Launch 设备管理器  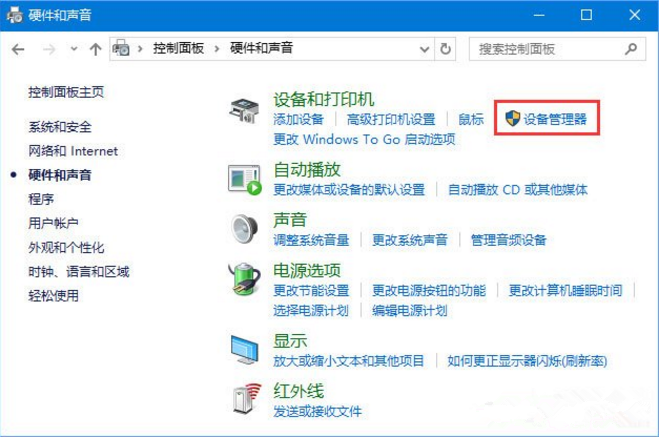[x=555, y=119]
